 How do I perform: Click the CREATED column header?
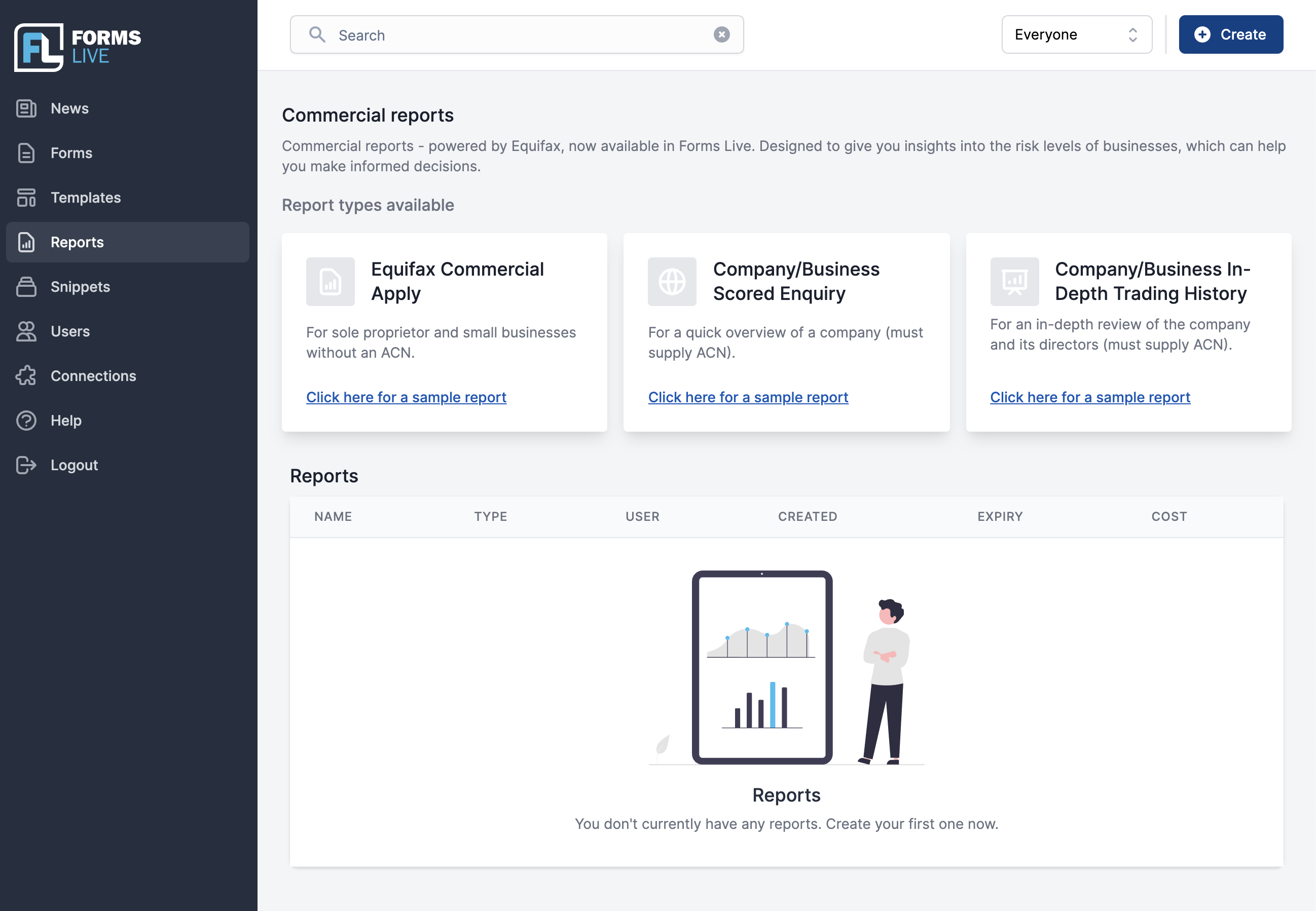pyautogui.click(x=808, y=517)
